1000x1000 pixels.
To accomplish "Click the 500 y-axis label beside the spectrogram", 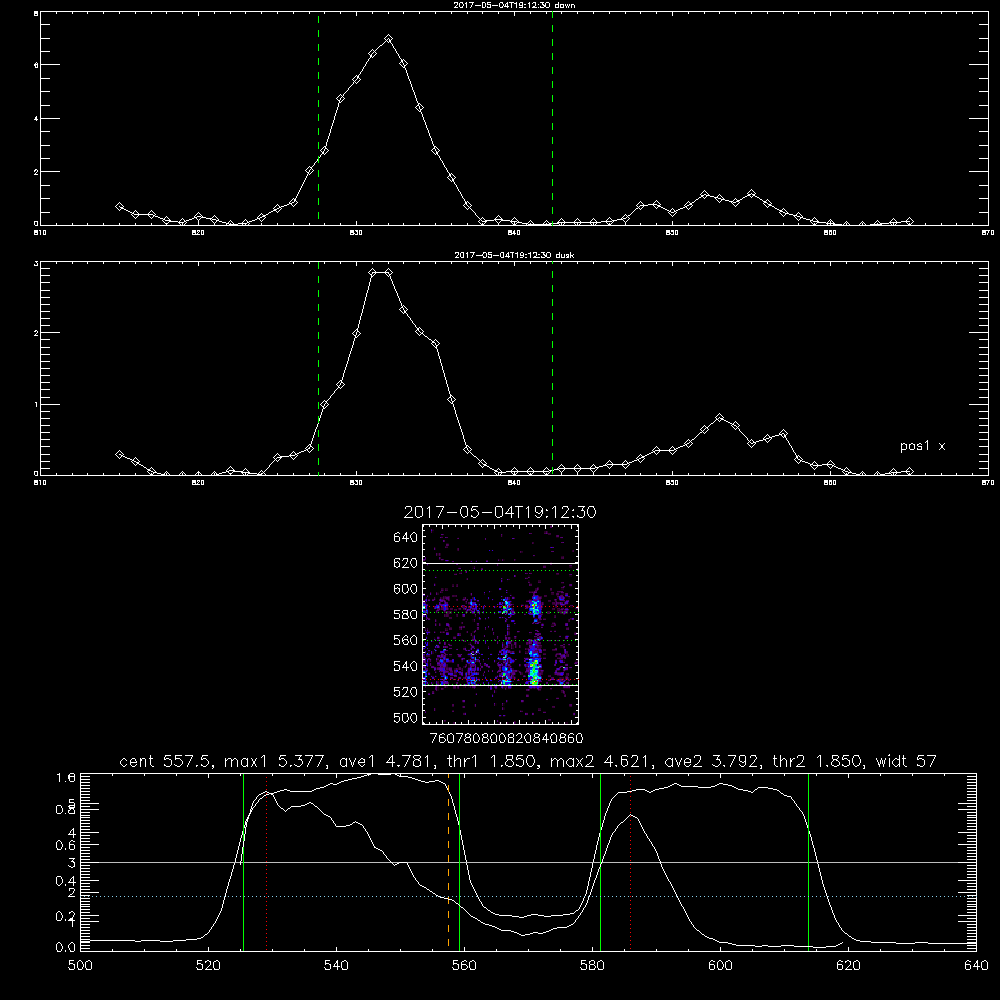I will (408, 717).
